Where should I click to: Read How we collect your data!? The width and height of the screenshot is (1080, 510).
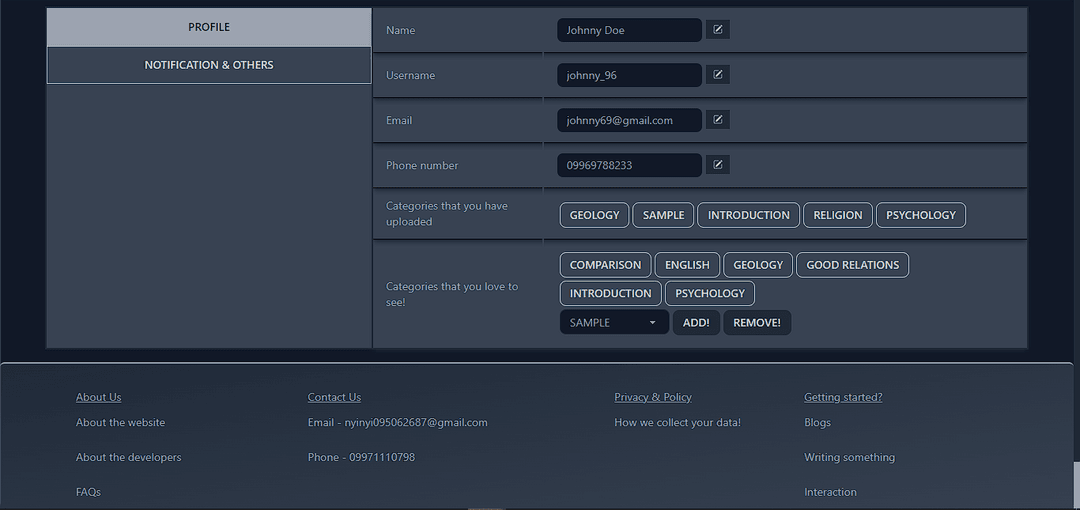[x=678, y=422]
